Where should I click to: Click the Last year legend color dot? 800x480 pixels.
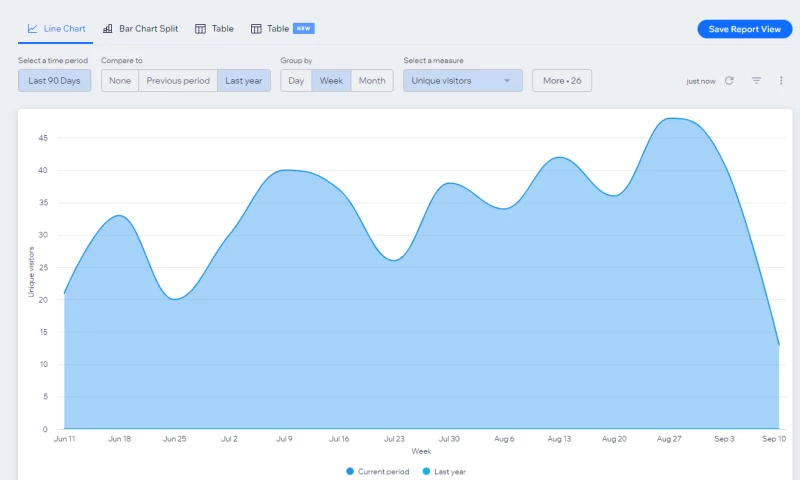click(427, 471)
